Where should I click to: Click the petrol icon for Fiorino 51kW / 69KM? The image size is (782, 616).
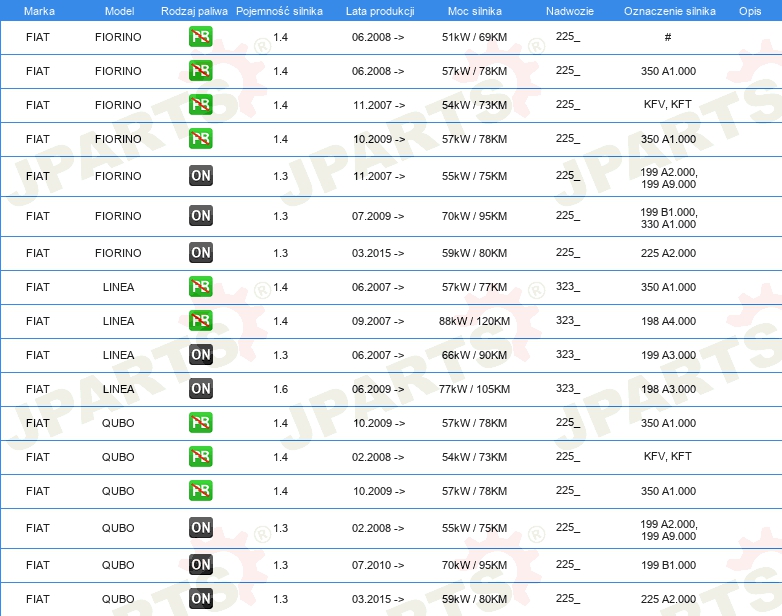[x=200, y=37]
